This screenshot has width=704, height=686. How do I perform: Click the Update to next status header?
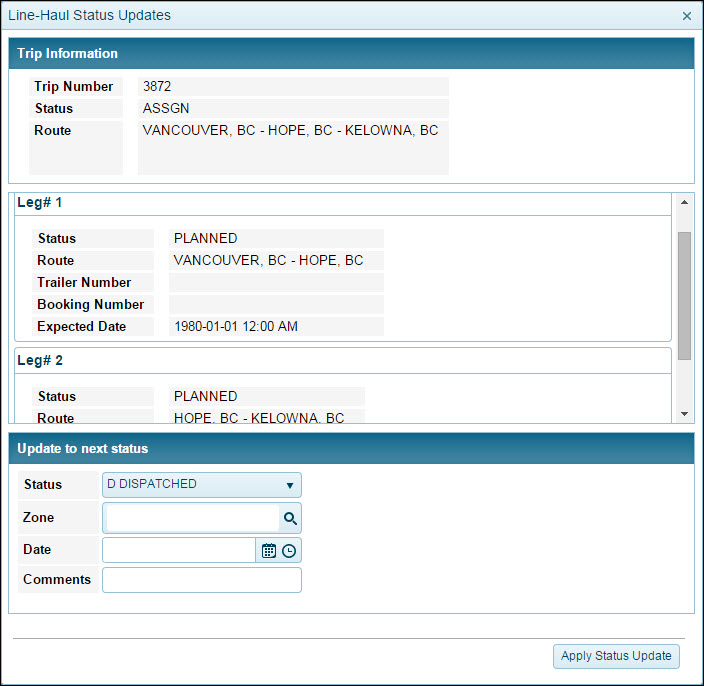coord(351,448)
